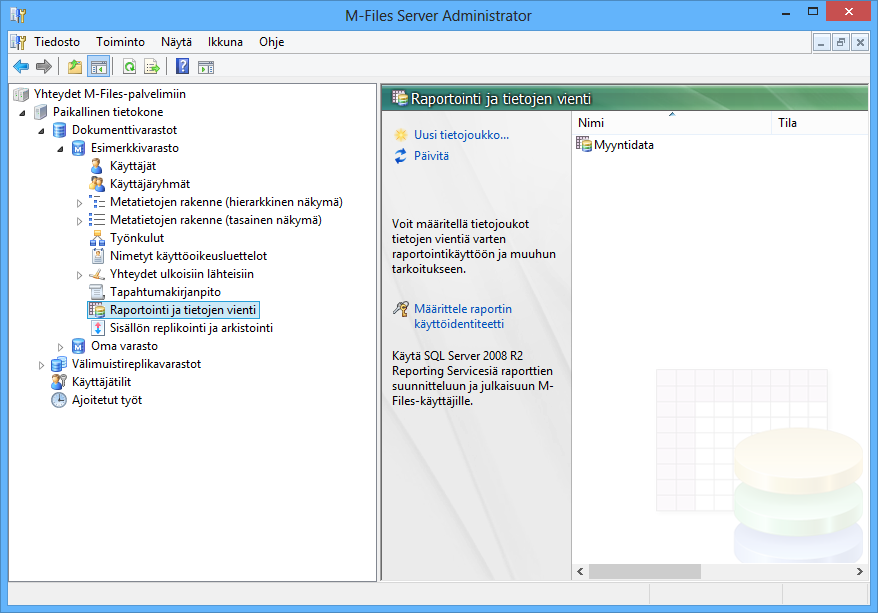Click the Sisällön replikointi ja arkistointi icon
This screenshot has height=613, width=878.
[97, 328]
